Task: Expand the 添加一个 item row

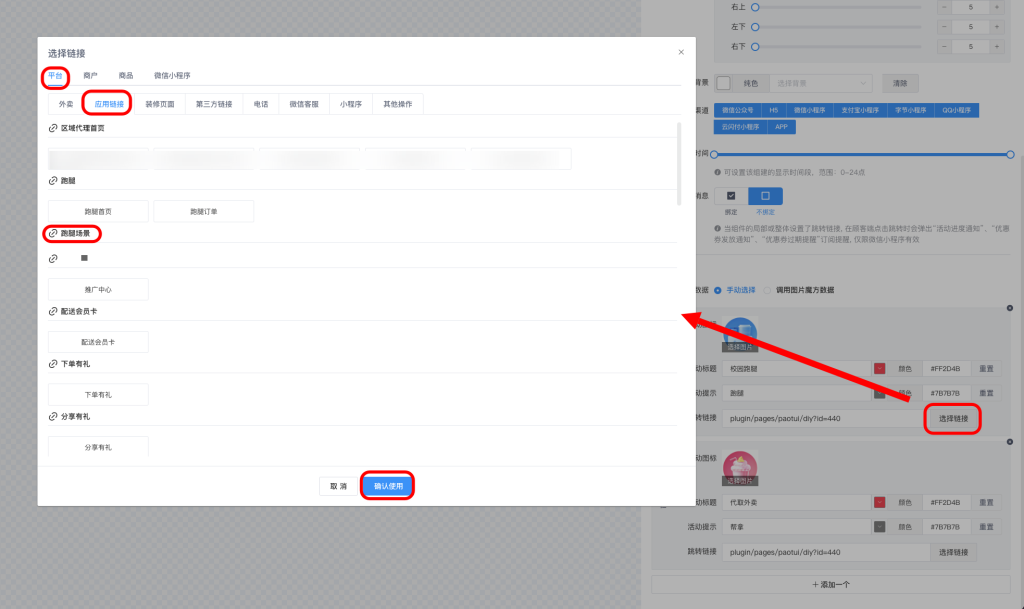Action: click(x=817, y=584)
